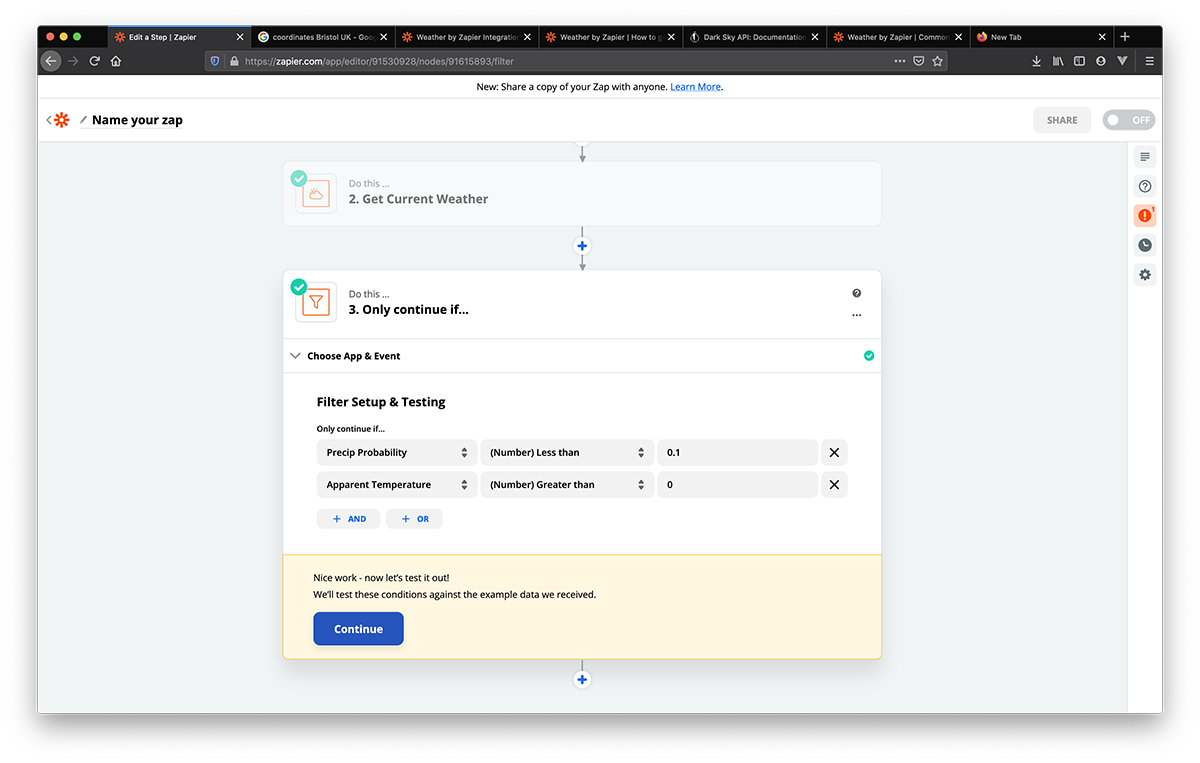Click the Zapier logo icon
Viewport: 1200px width, 763px height.
click(62, 120)
